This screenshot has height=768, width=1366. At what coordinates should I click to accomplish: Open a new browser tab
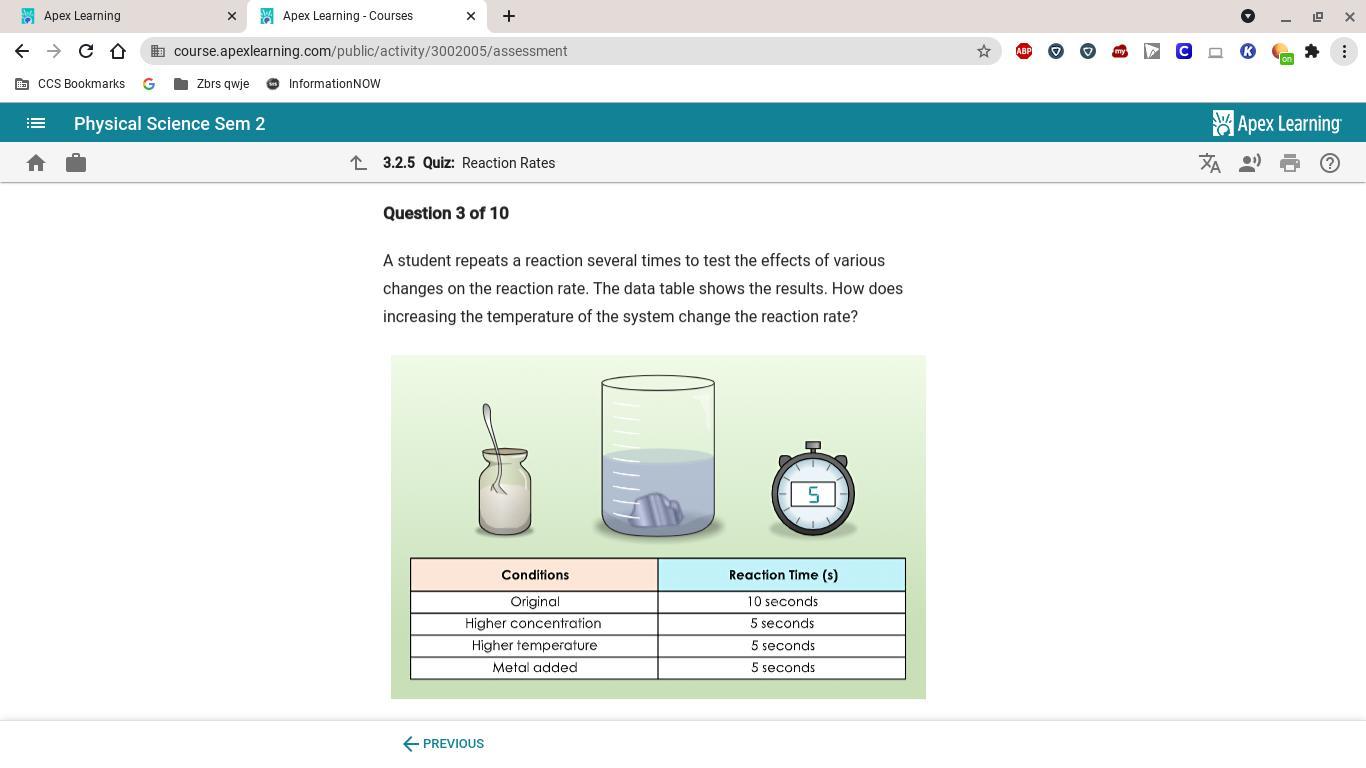509,16
